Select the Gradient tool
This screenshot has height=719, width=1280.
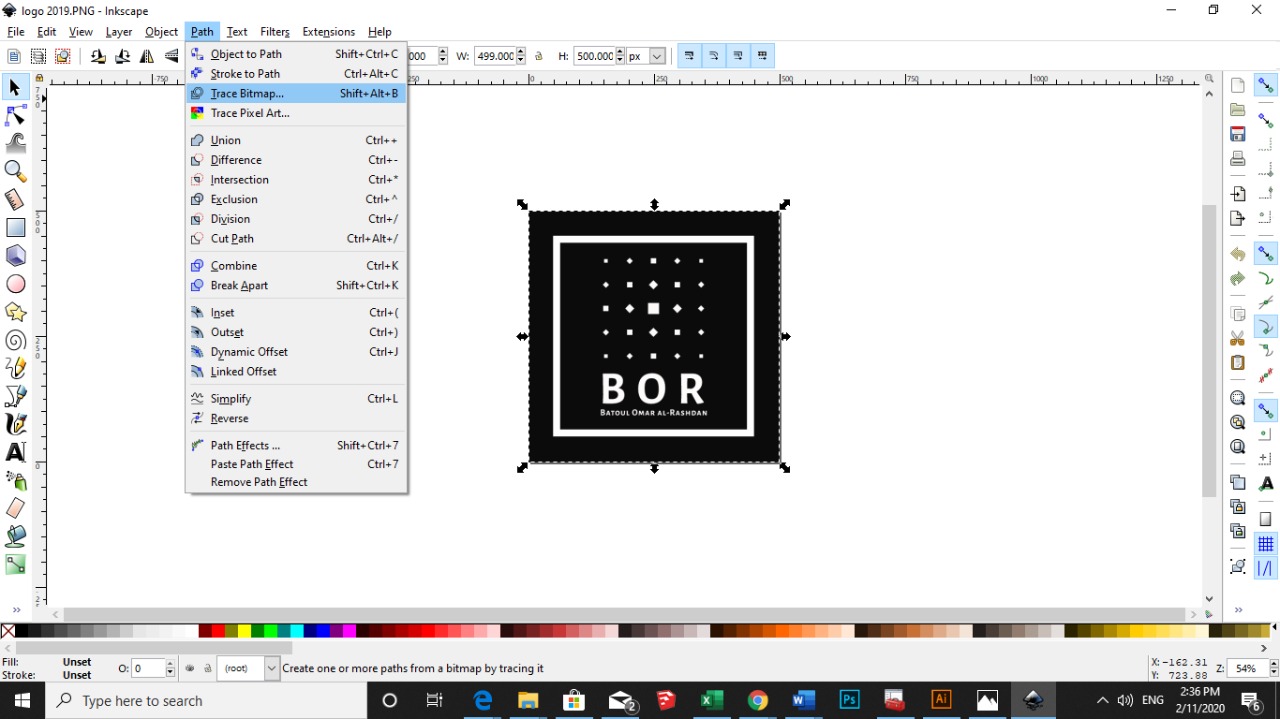click(x=15, y=565)
